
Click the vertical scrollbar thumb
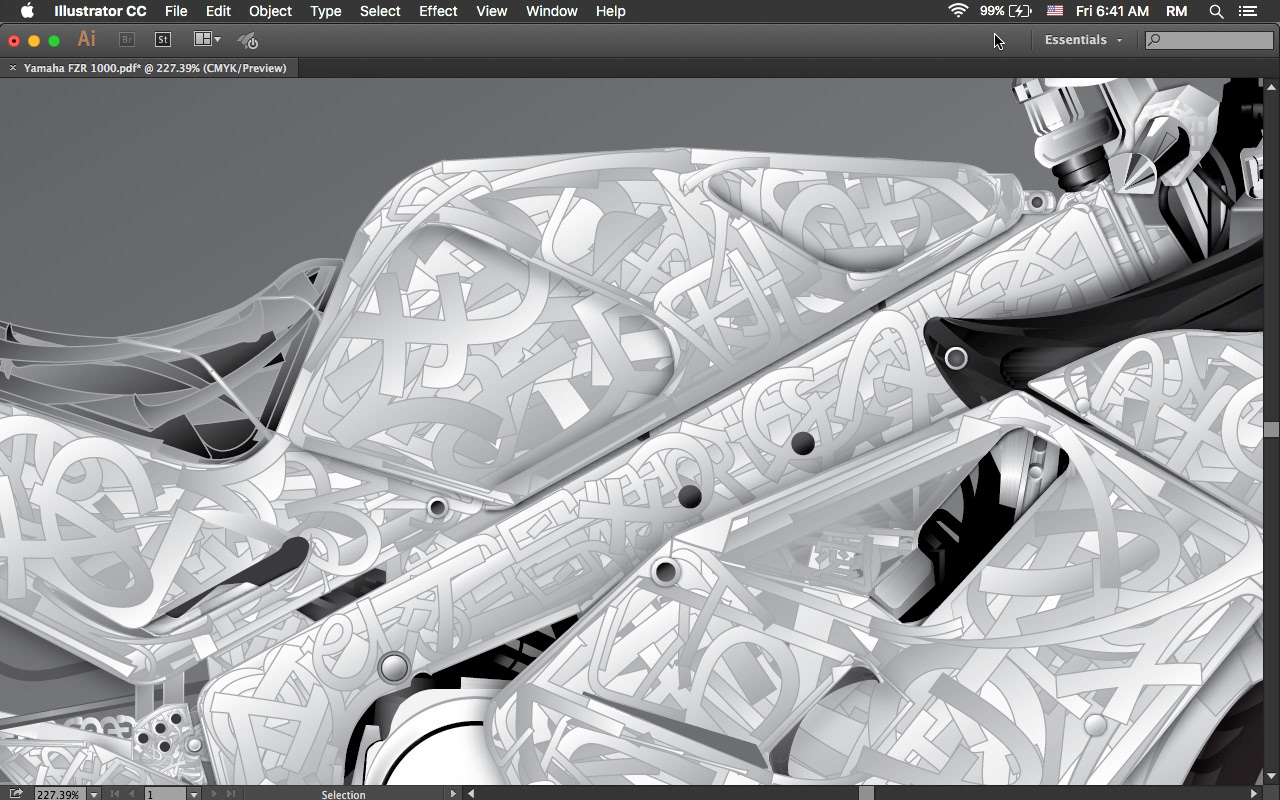tap(1271, 429)
